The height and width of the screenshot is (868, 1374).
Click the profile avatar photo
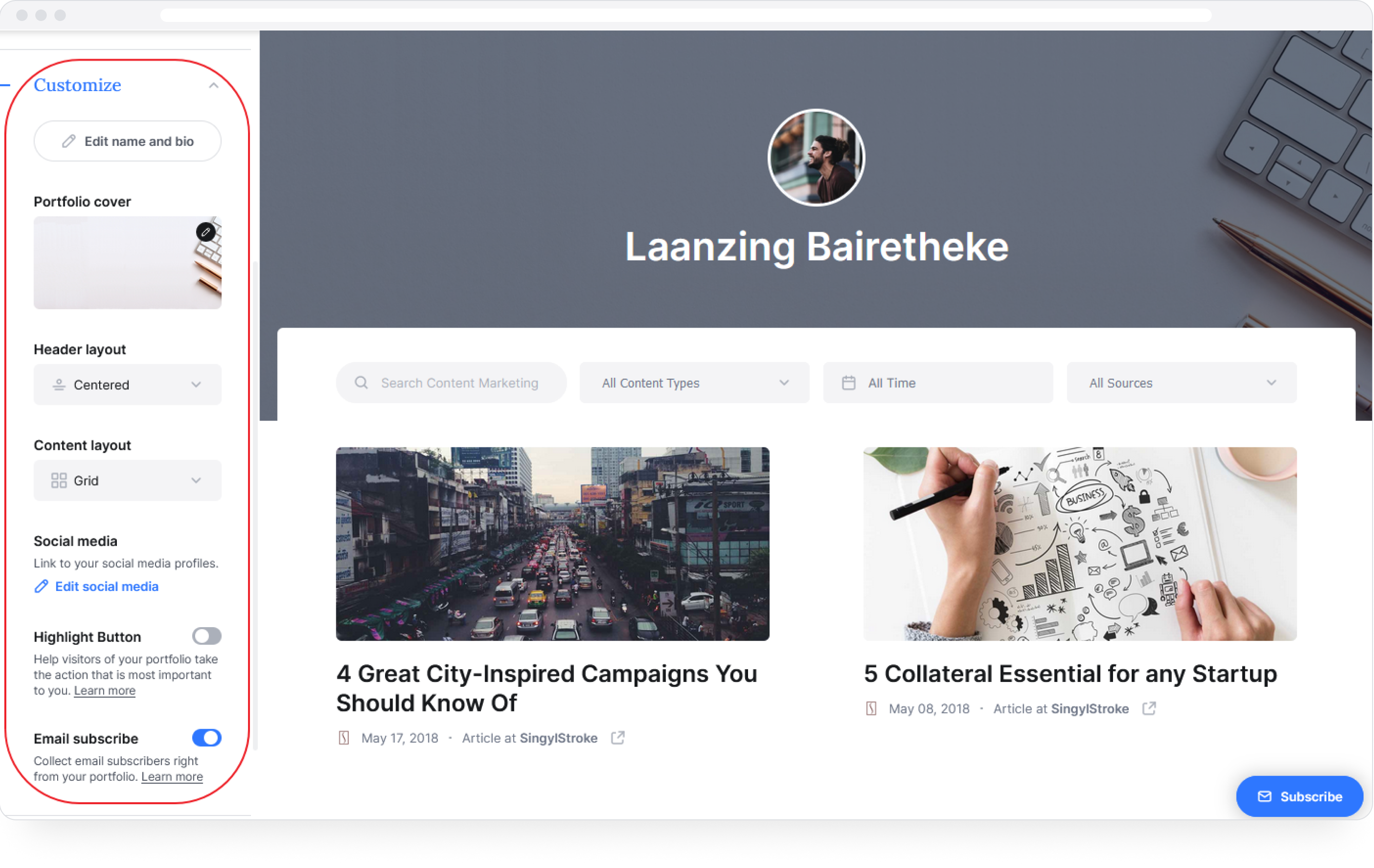tap(816, 157)
